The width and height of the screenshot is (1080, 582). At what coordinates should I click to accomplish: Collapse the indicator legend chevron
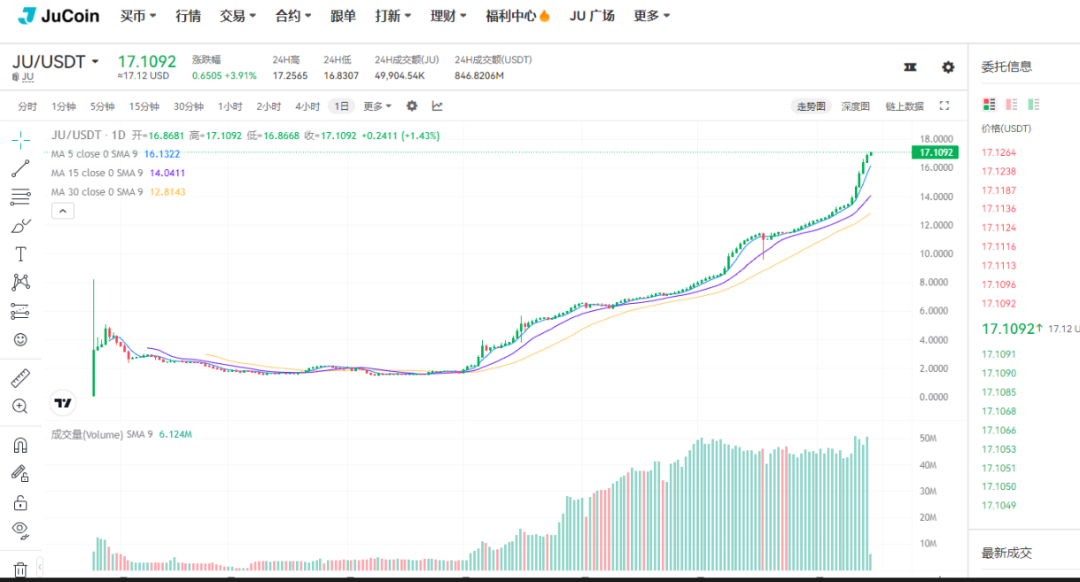[x=62, y=211]
